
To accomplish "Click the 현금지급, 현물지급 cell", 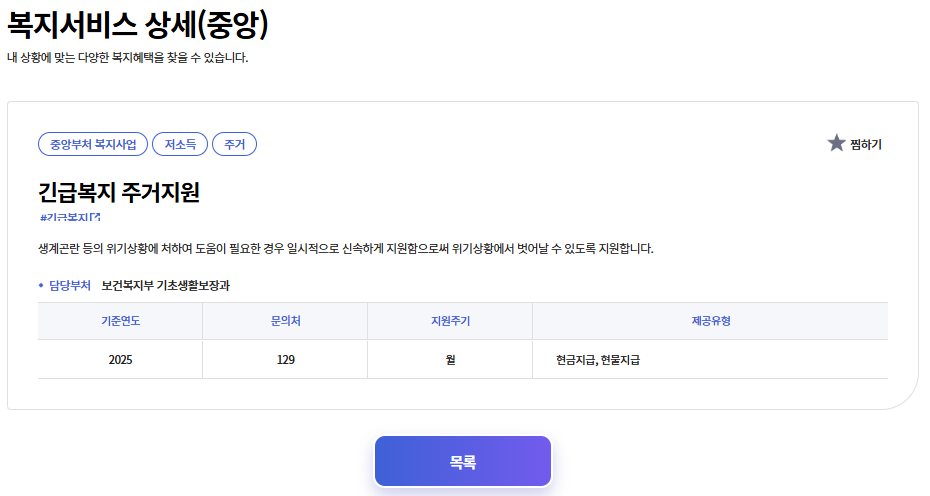I will coord(598,360).
